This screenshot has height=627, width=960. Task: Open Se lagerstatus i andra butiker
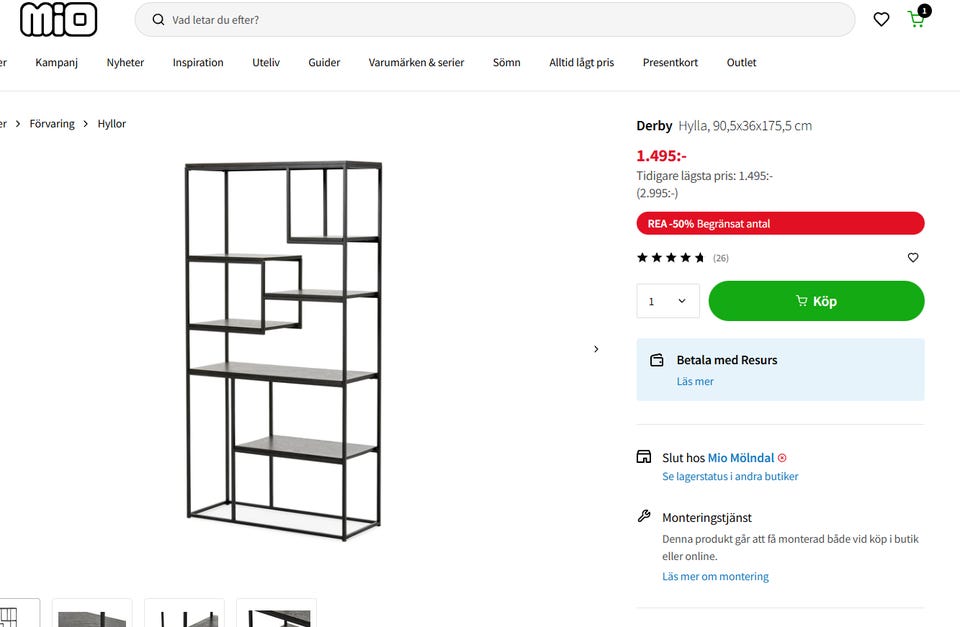730,476
